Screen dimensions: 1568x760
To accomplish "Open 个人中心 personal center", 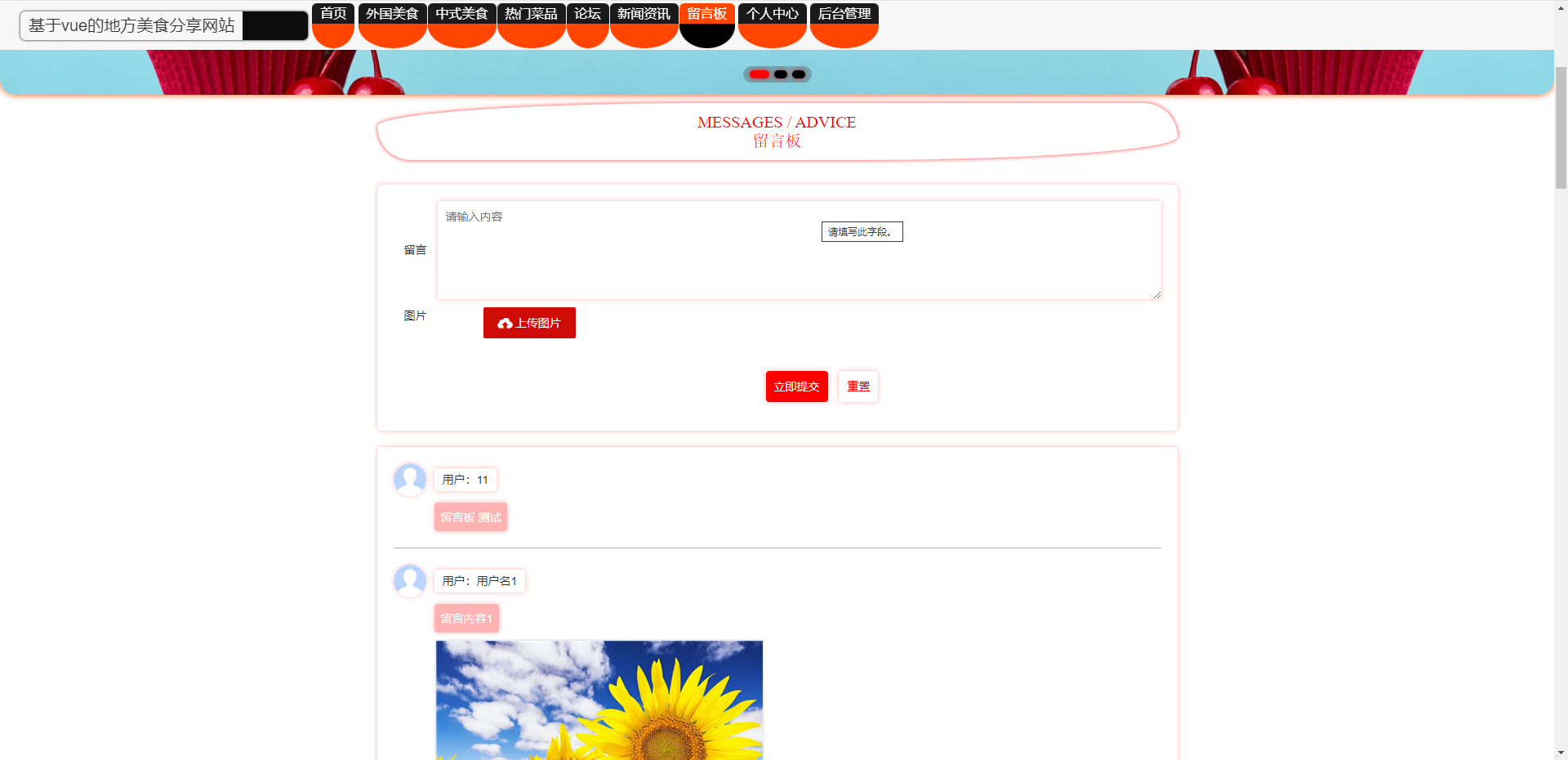I will [772, 14].
